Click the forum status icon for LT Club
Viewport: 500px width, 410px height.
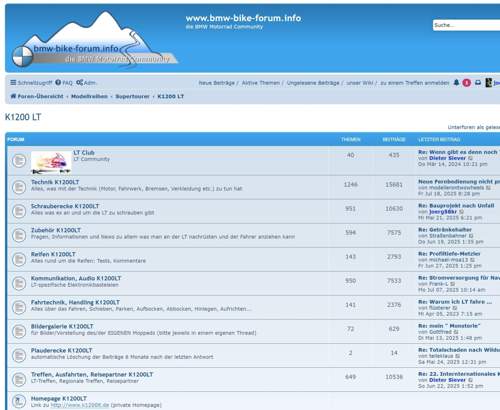point(19,161)
